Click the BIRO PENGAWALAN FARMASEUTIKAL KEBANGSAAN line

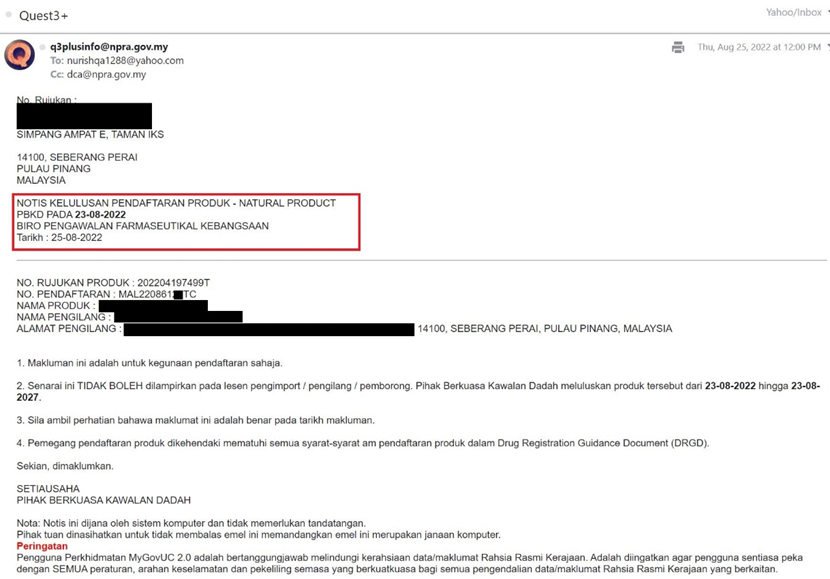tap(143, 226)
